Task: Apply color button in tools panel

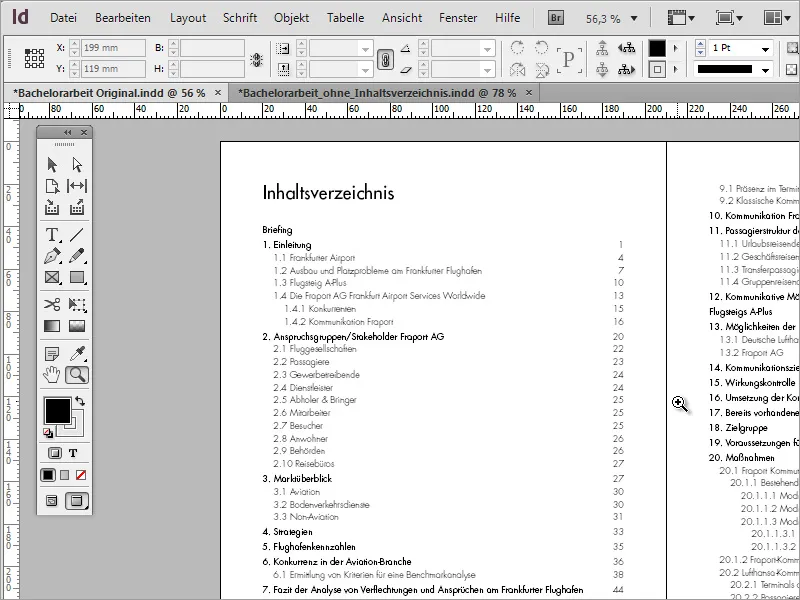Action: point(48,475)
